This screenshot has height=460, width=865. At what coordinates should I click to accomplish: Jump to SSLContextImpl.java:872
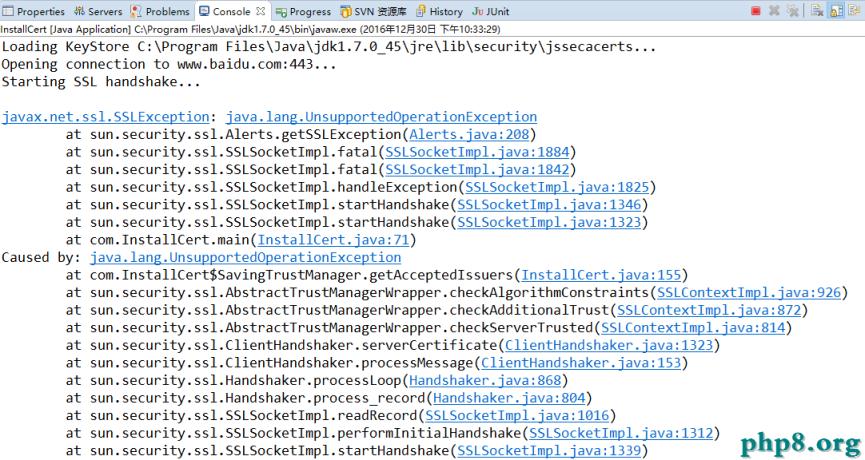click(709, 310)
